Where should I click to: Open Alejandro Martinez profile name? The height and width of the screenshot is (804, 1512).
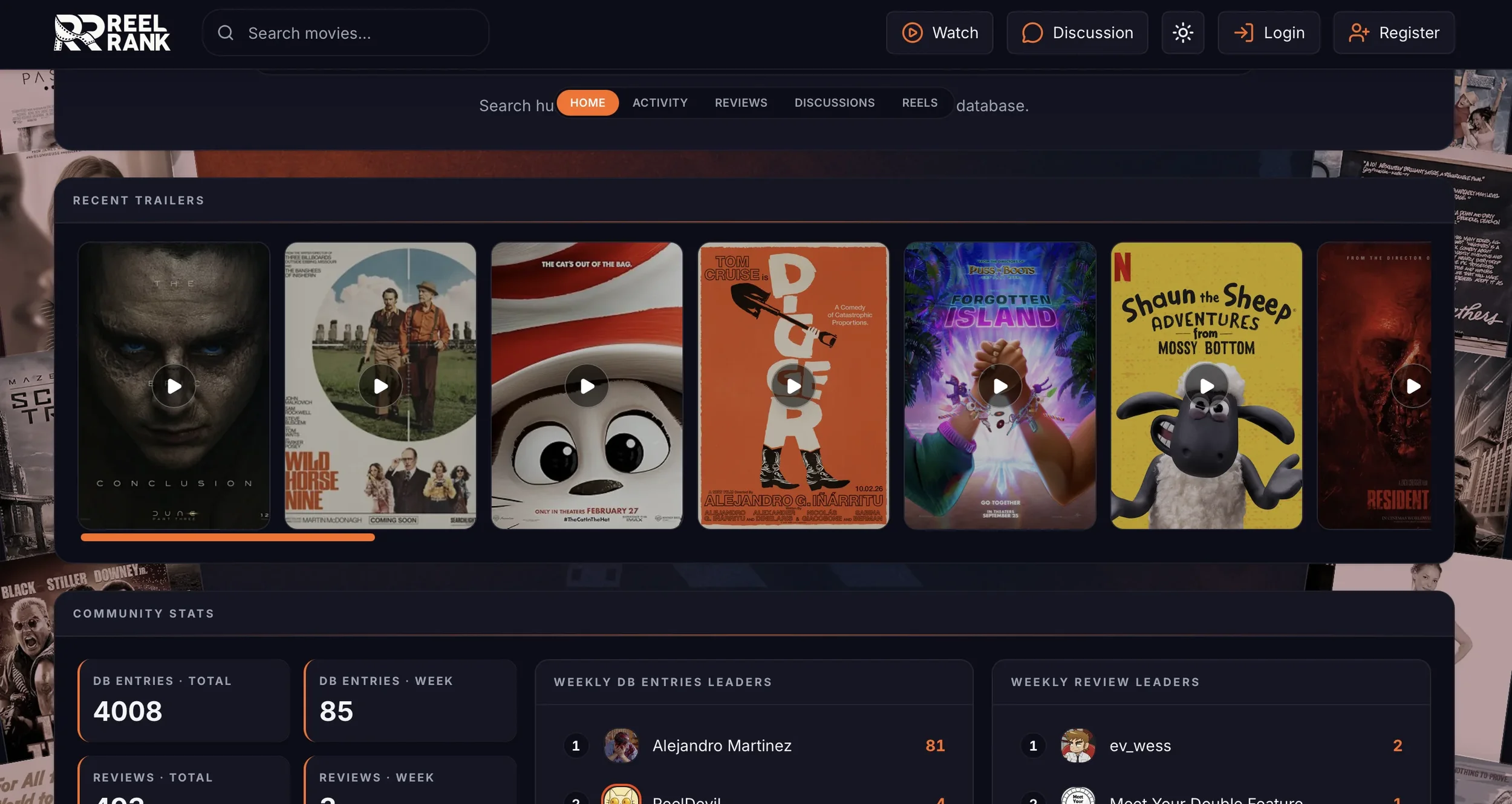[722, 746]
